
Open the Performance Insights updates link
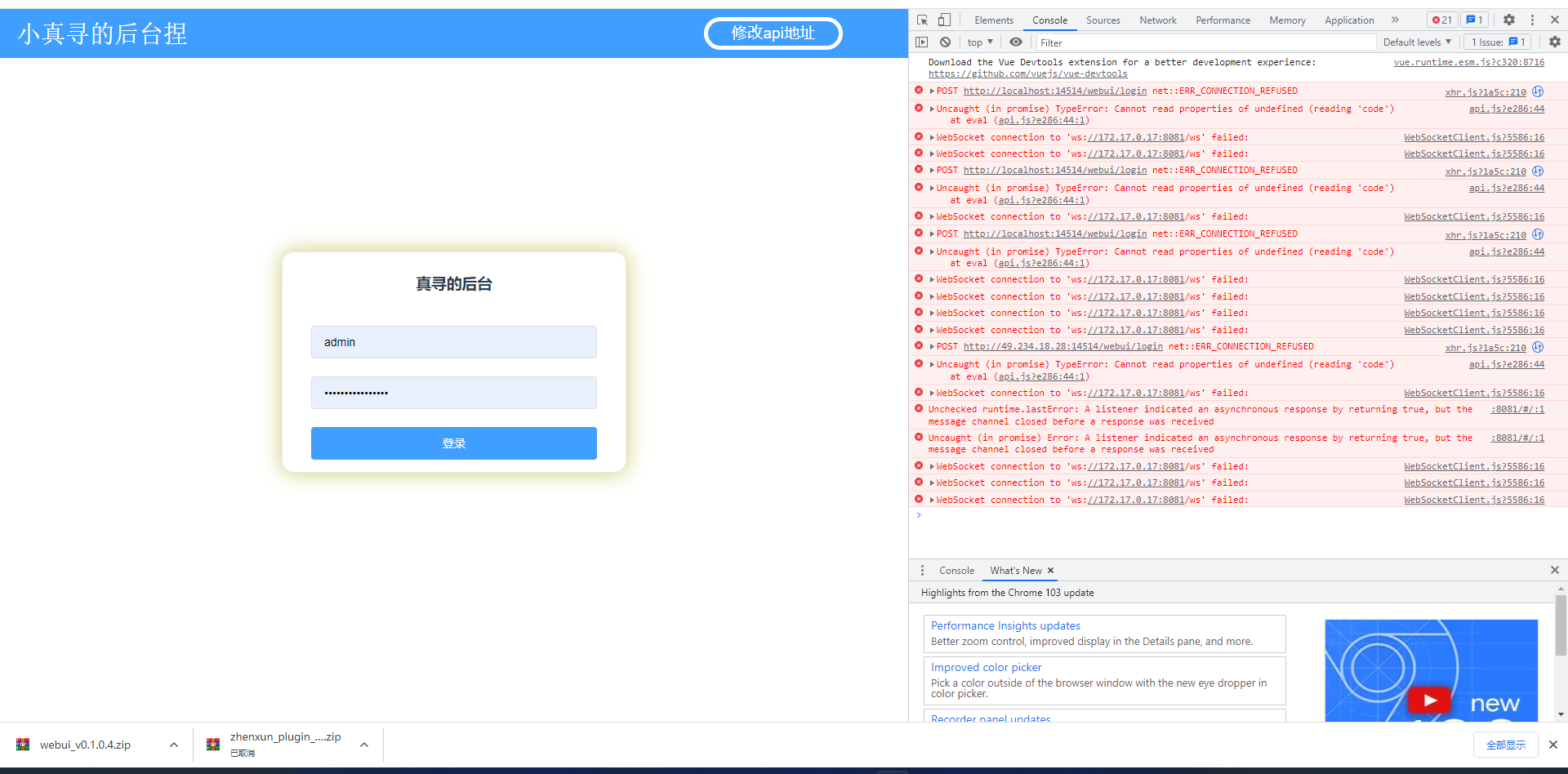pyautogui.click(x=1005, y=625)
